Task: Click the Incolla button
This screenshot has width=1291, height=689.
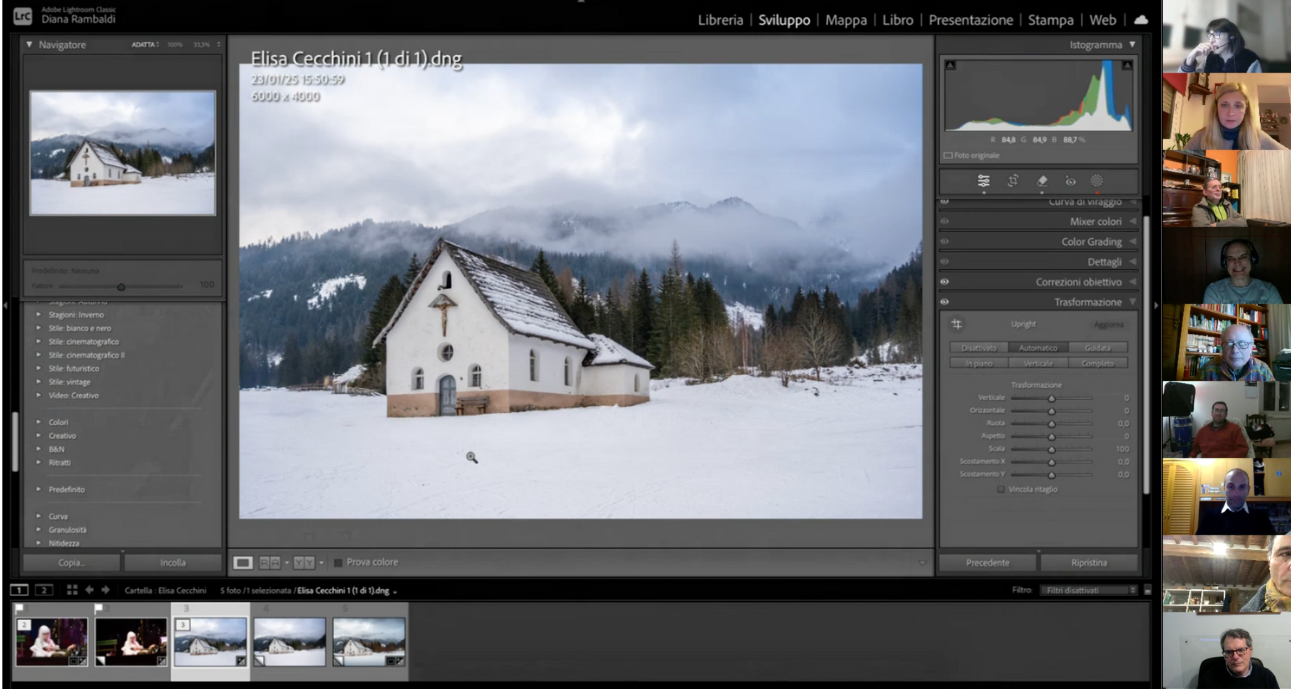Action: point(173,563)
